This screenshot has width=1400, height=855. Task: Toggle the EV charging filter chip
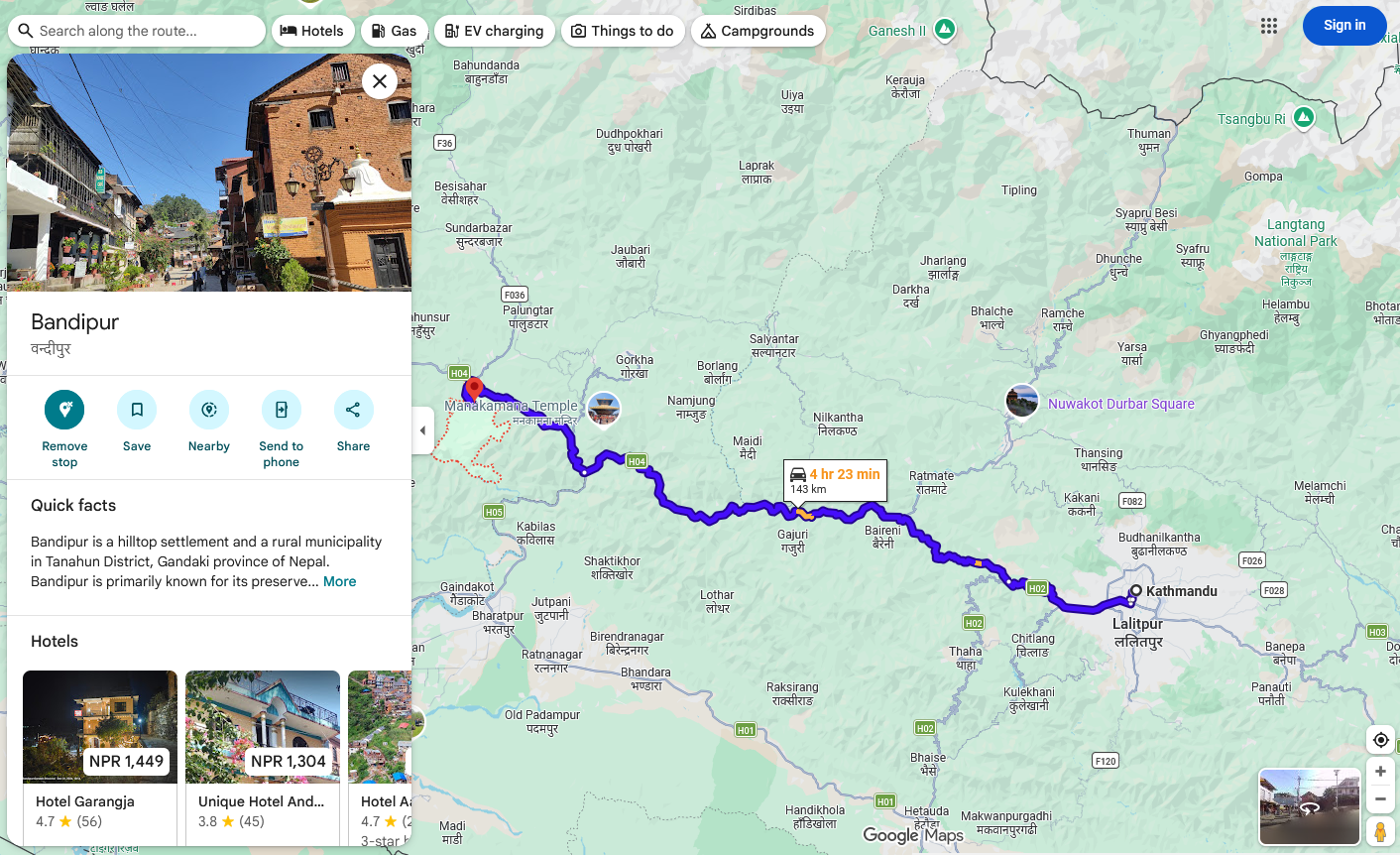(x=494, y=31)
